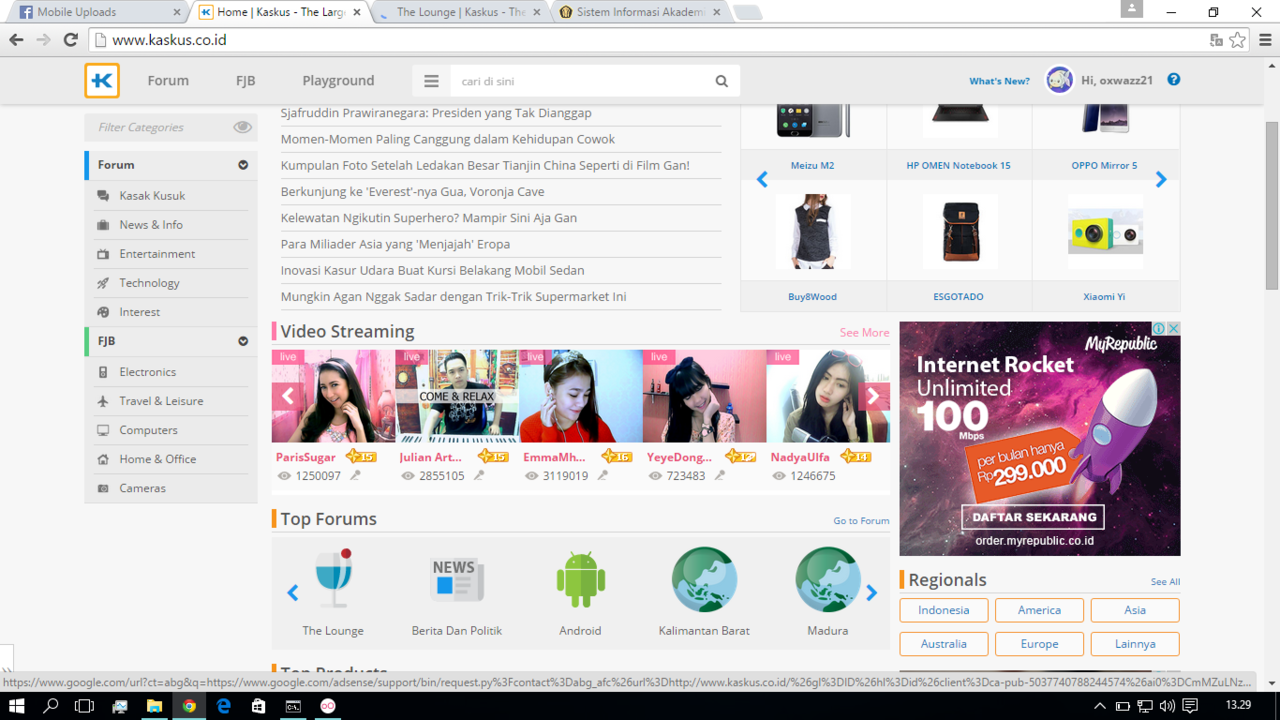Bookmark page with star icon
The width and height of the screenshot is (1280, 720).
(x=1238, y=40)
